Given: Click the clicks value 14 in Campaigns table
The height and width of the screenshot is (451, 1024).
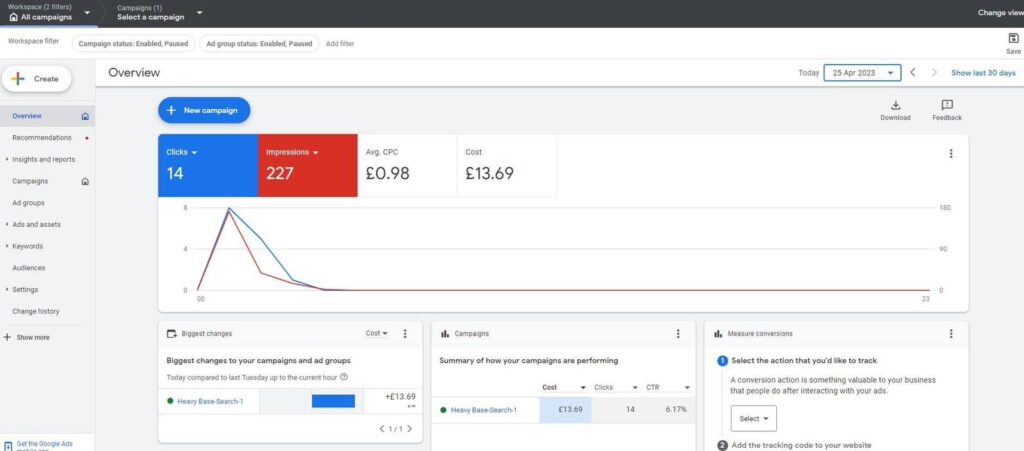Looking at the screenshot, I should pos(630,410).
